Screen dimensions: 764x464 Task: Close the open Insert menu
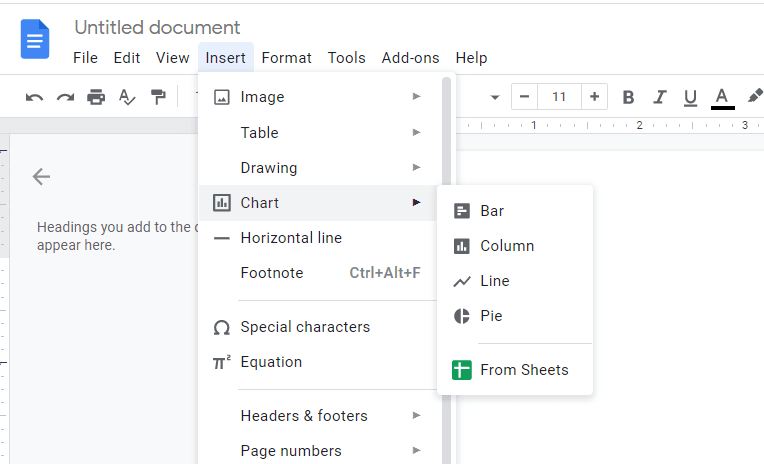pyautogui.click(x=226, y=58)
